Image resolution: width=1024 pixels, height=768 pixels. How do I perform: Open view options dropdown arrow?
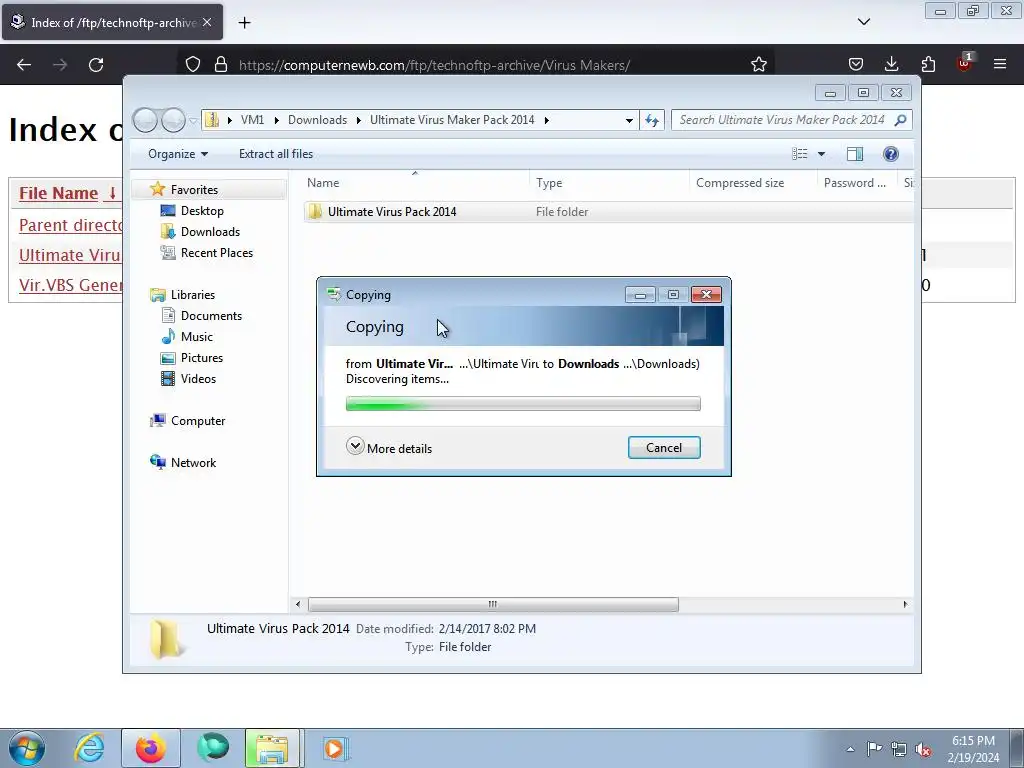point(822,154)
